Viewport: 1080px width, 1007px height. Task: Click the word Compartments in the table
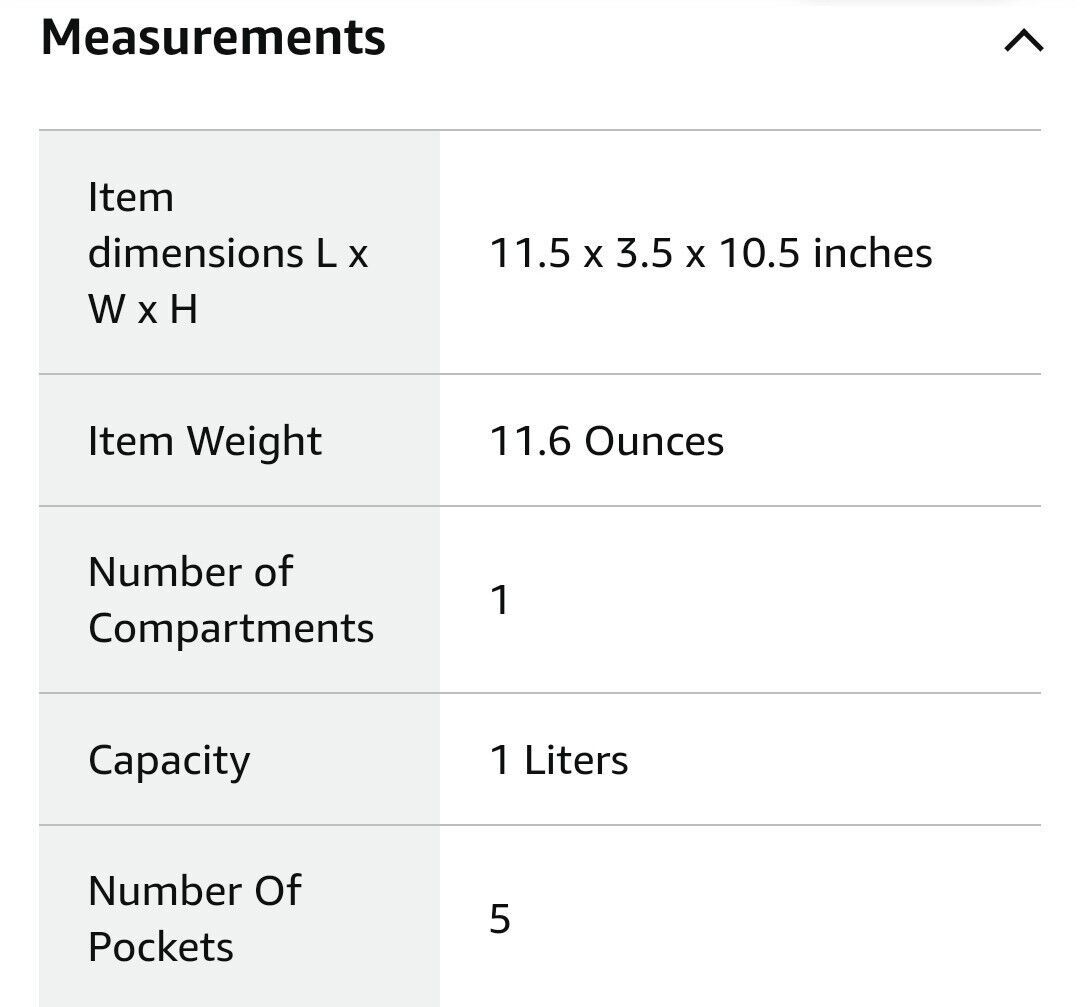point(231,628)
